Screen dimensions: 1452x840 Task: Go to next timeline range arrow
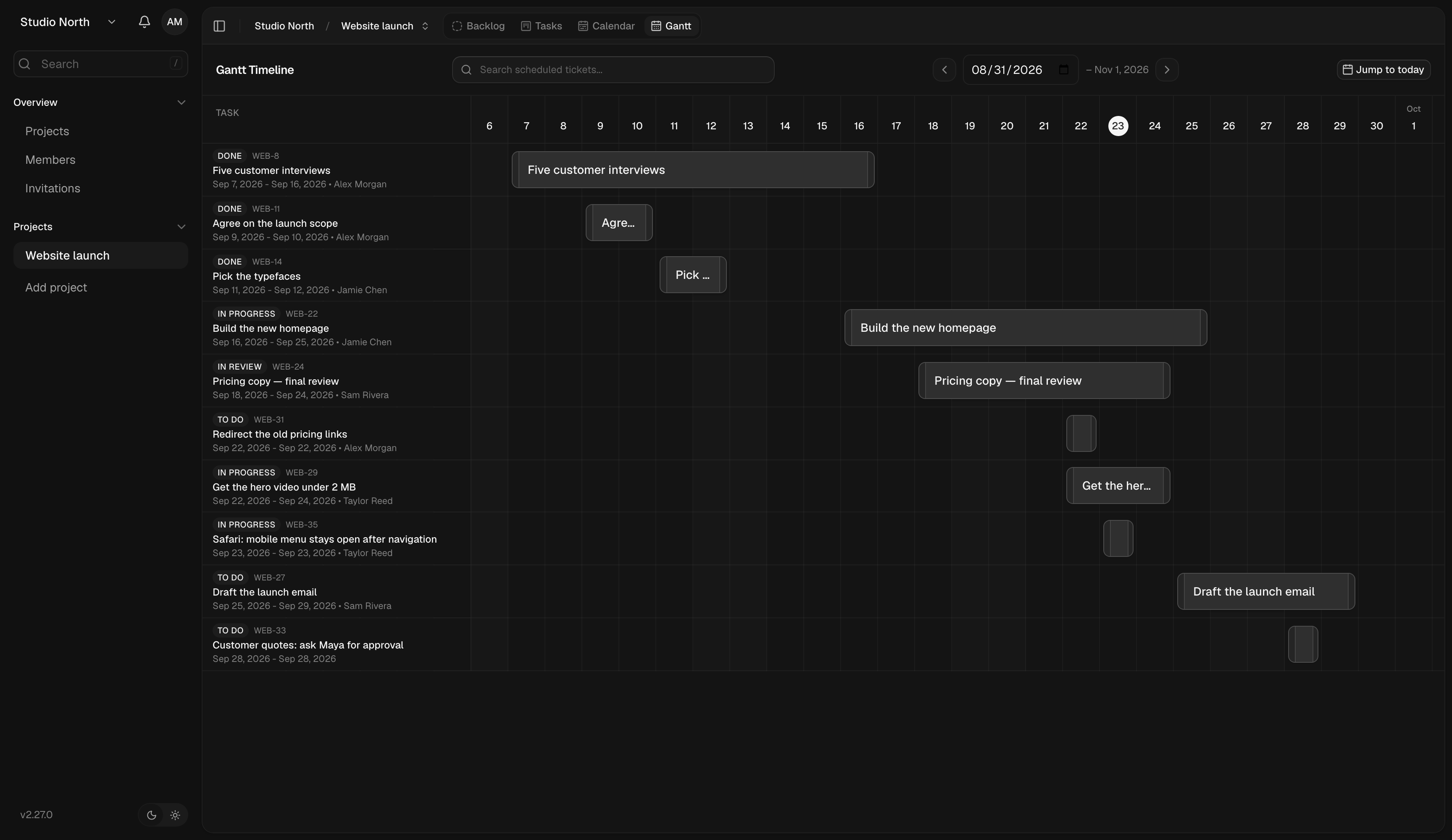1167,70
